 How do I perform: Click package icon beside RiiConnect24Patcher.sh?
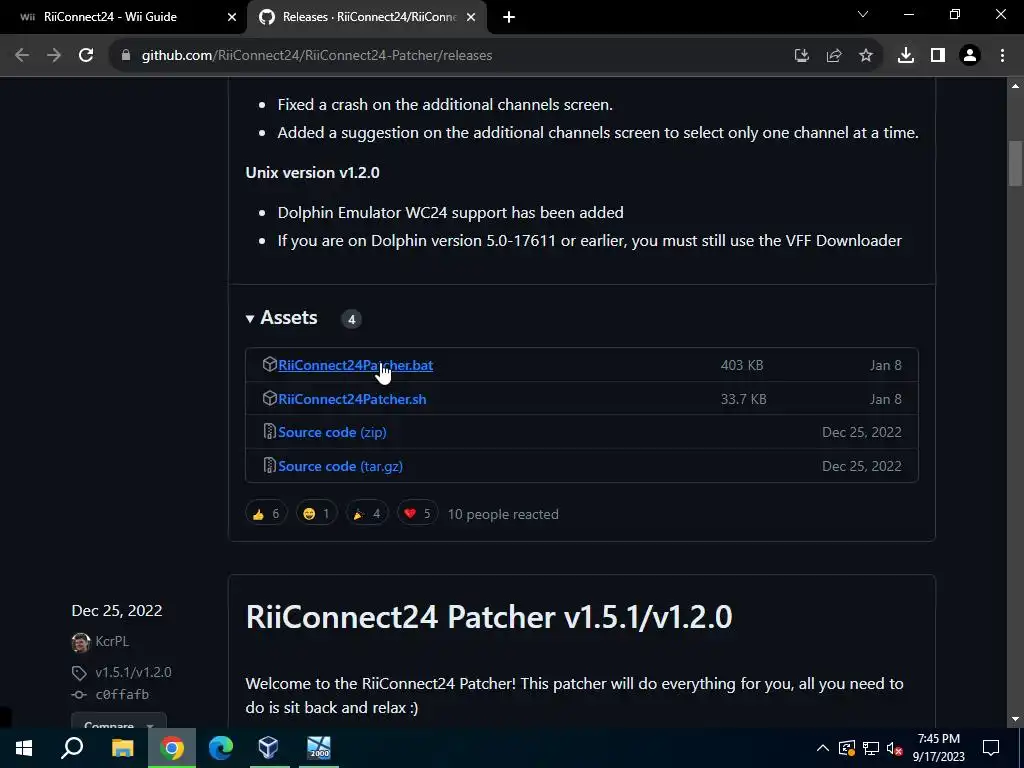(x=270, y=398)
